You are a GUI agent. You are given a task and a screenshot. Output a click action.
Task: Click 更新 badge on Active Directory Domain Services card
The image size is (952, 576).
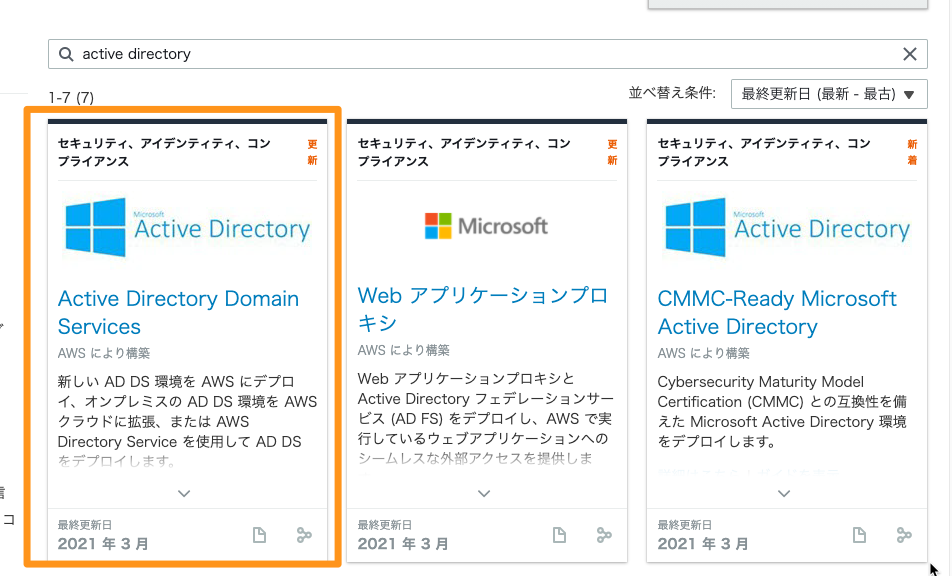[x=312, y=152]
